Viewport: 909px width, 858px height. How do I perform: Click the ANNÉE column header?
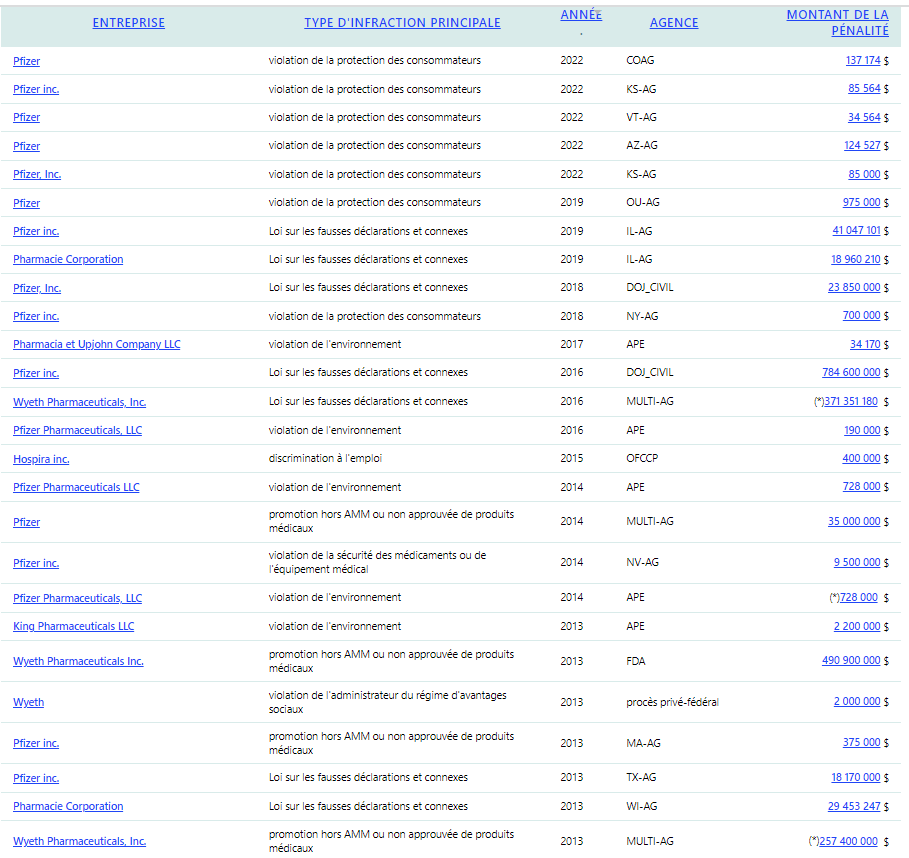pyautogui.click(x=581, y=15)
